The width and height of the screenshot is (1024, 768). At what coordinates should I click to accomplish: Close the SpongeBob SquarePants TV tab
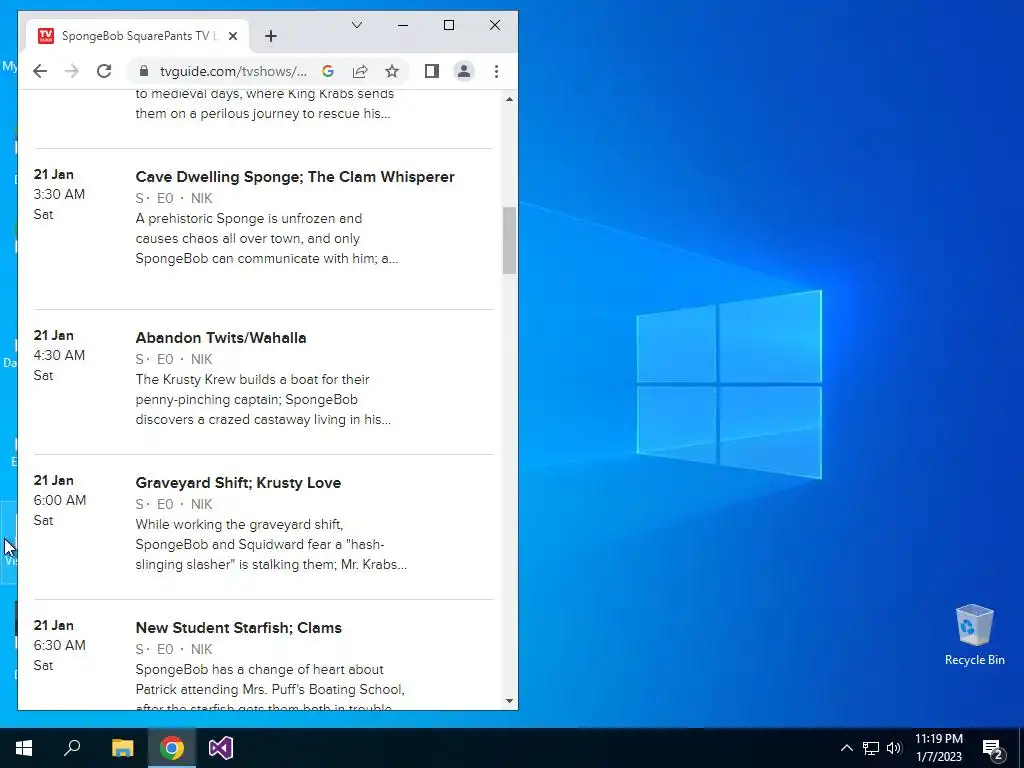tap(232, 36)
